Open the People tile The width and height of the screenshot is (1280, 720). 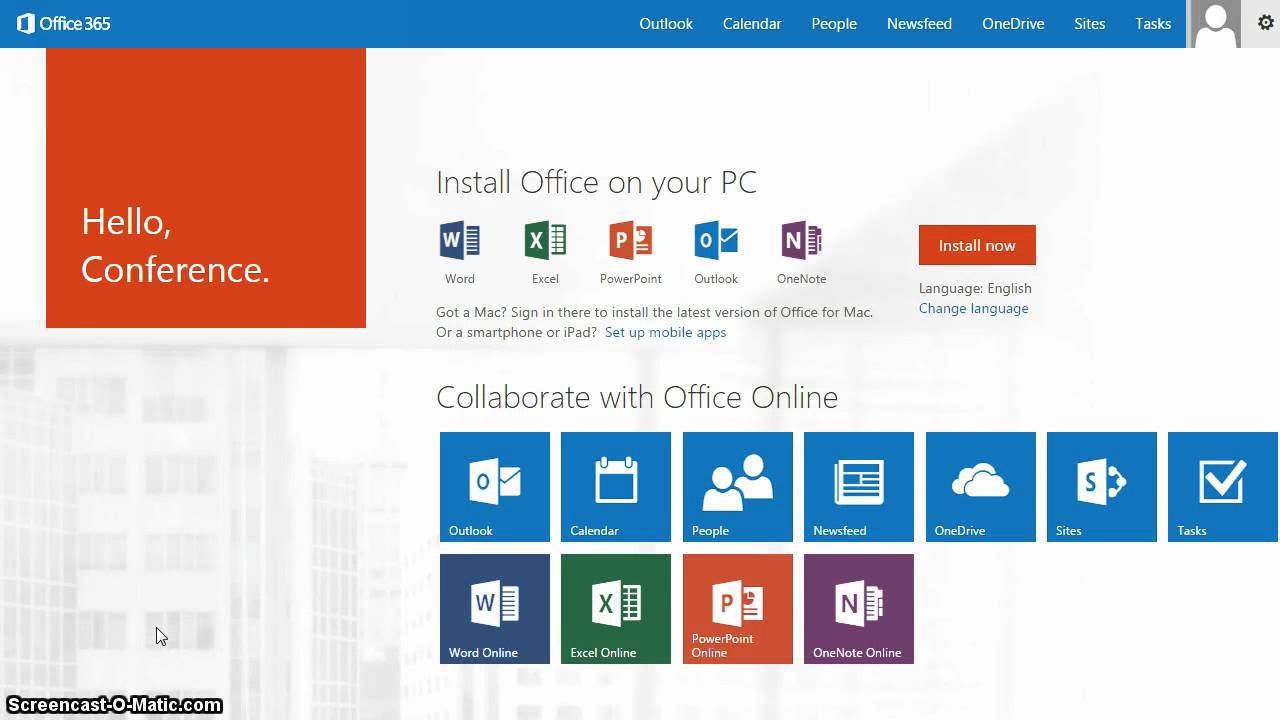pos(738,487)
